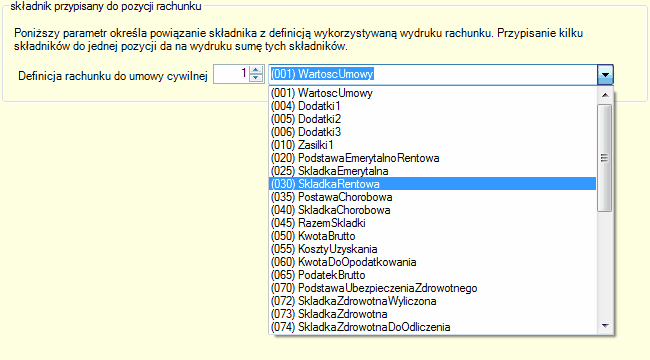
Task: Click the list scrollbar down arrow
Action: point(605,326)
